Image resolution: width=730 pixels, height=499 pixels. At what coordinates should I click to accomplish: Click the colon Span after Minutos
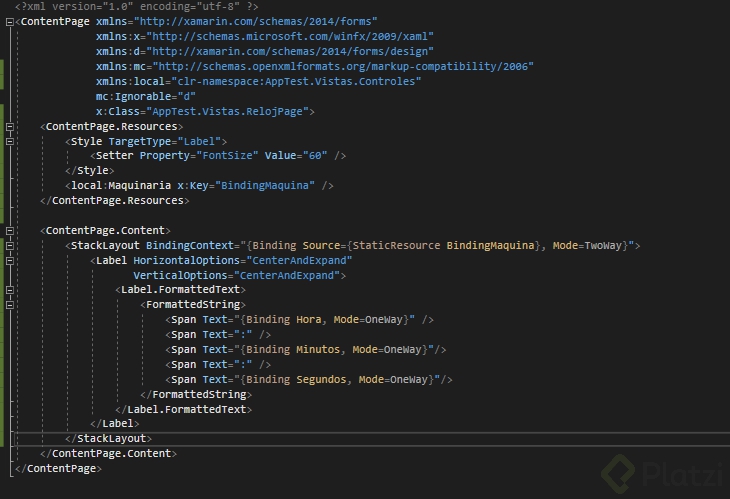(218, 365)
